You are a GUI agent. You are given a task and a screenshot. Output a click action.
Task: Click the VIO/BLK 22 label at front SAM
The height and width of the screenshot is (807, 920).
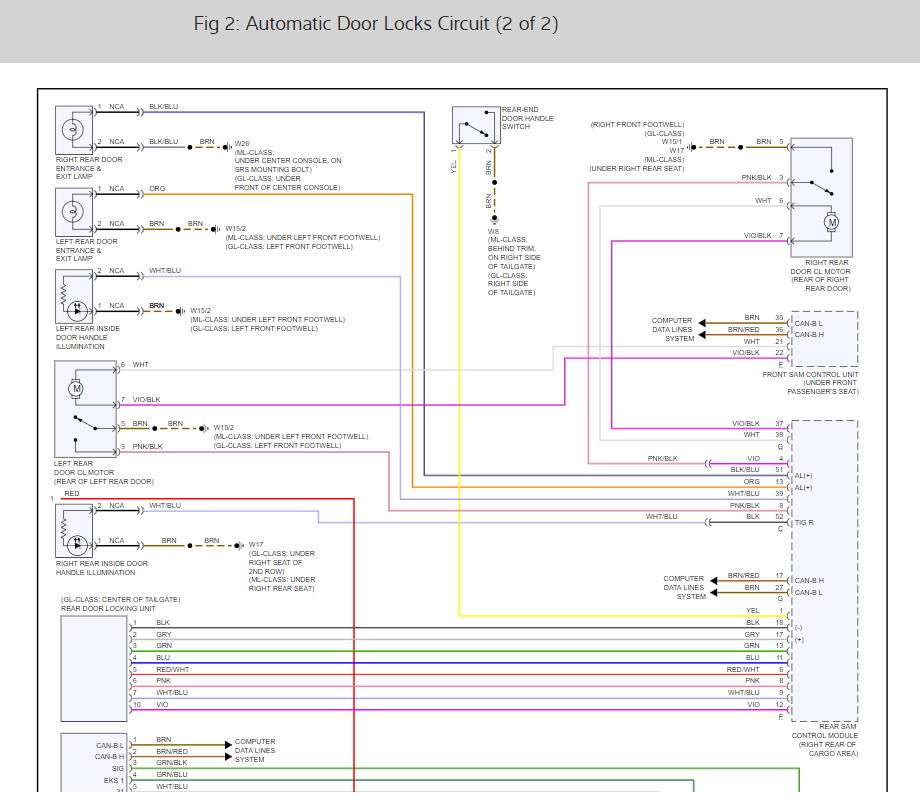[757, 353]
